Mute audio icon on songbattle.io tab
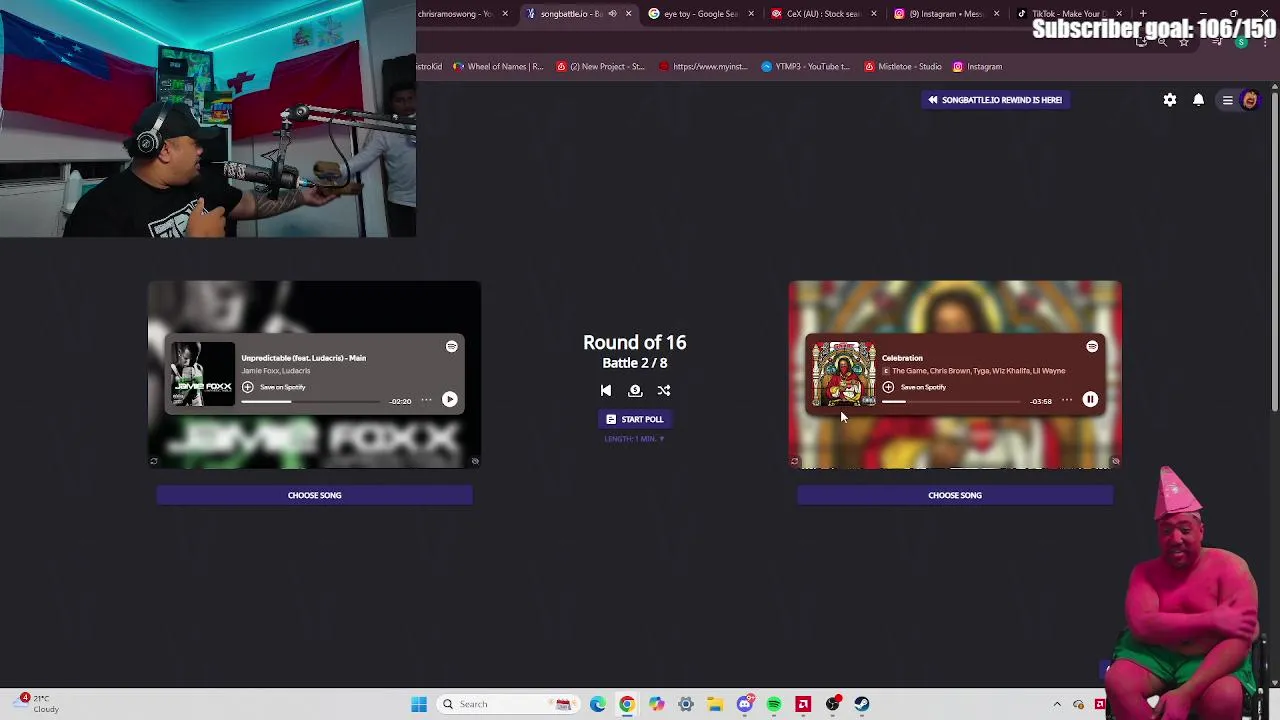 (612, 14)
